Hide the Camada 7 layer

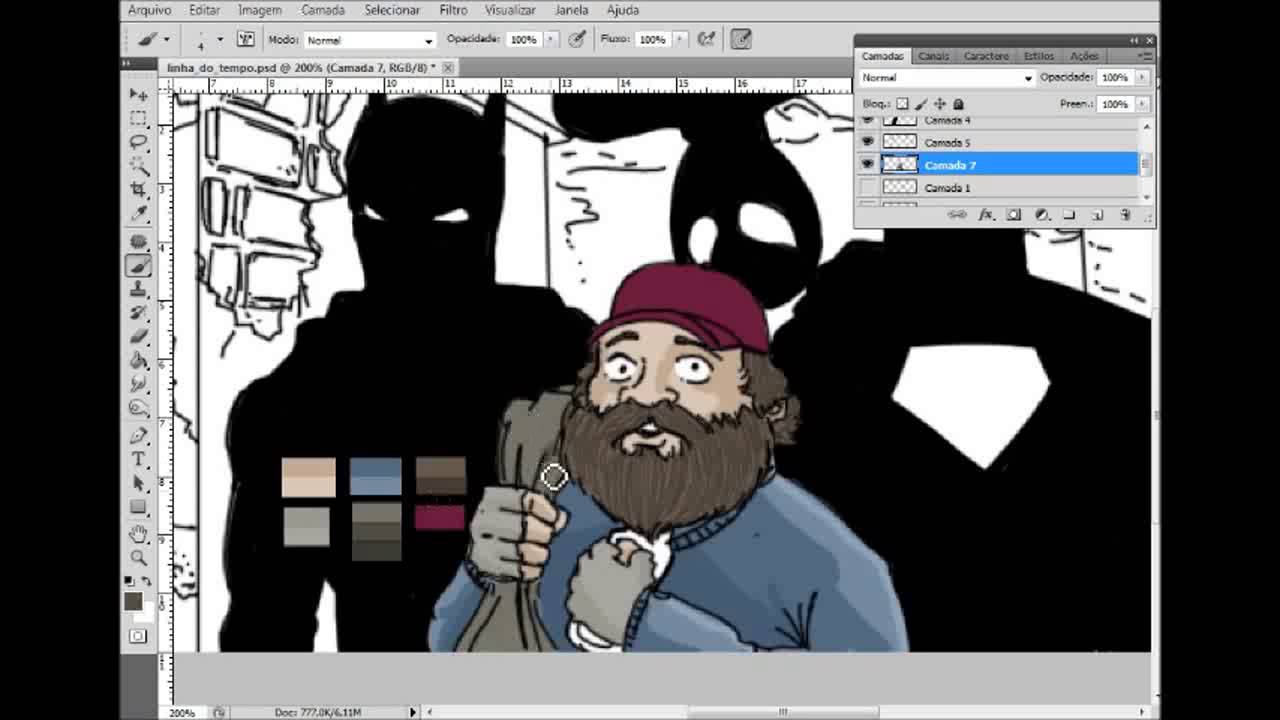point(867,164)
